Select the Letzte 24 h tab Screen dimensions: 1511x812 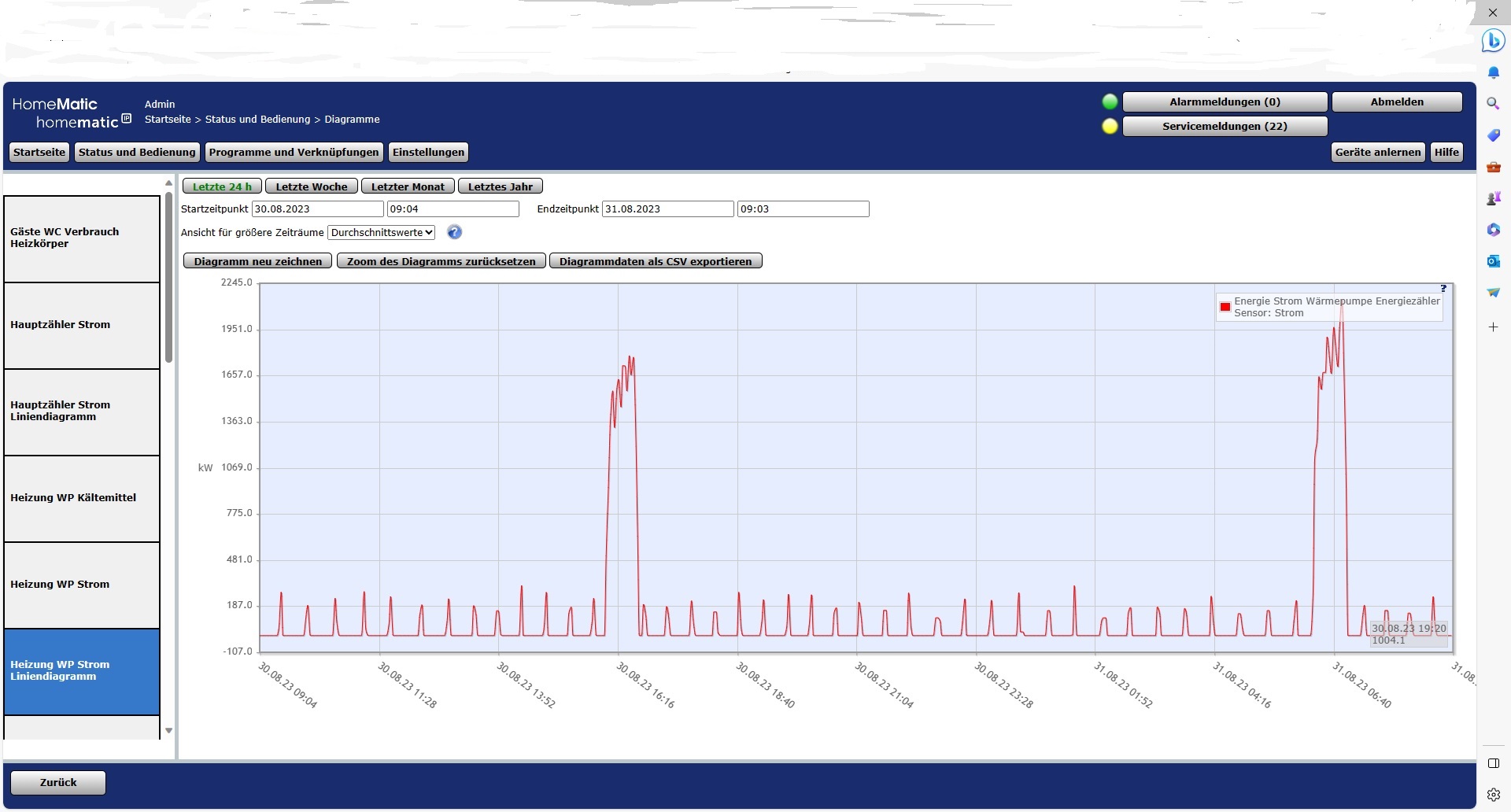tap(222, 186)
